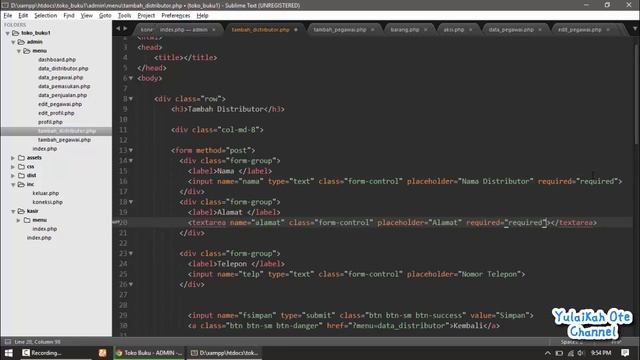Open the Project menu
The width and height of the screenshot is (640, 360).
pyautogui.click(x=146, y=16)
